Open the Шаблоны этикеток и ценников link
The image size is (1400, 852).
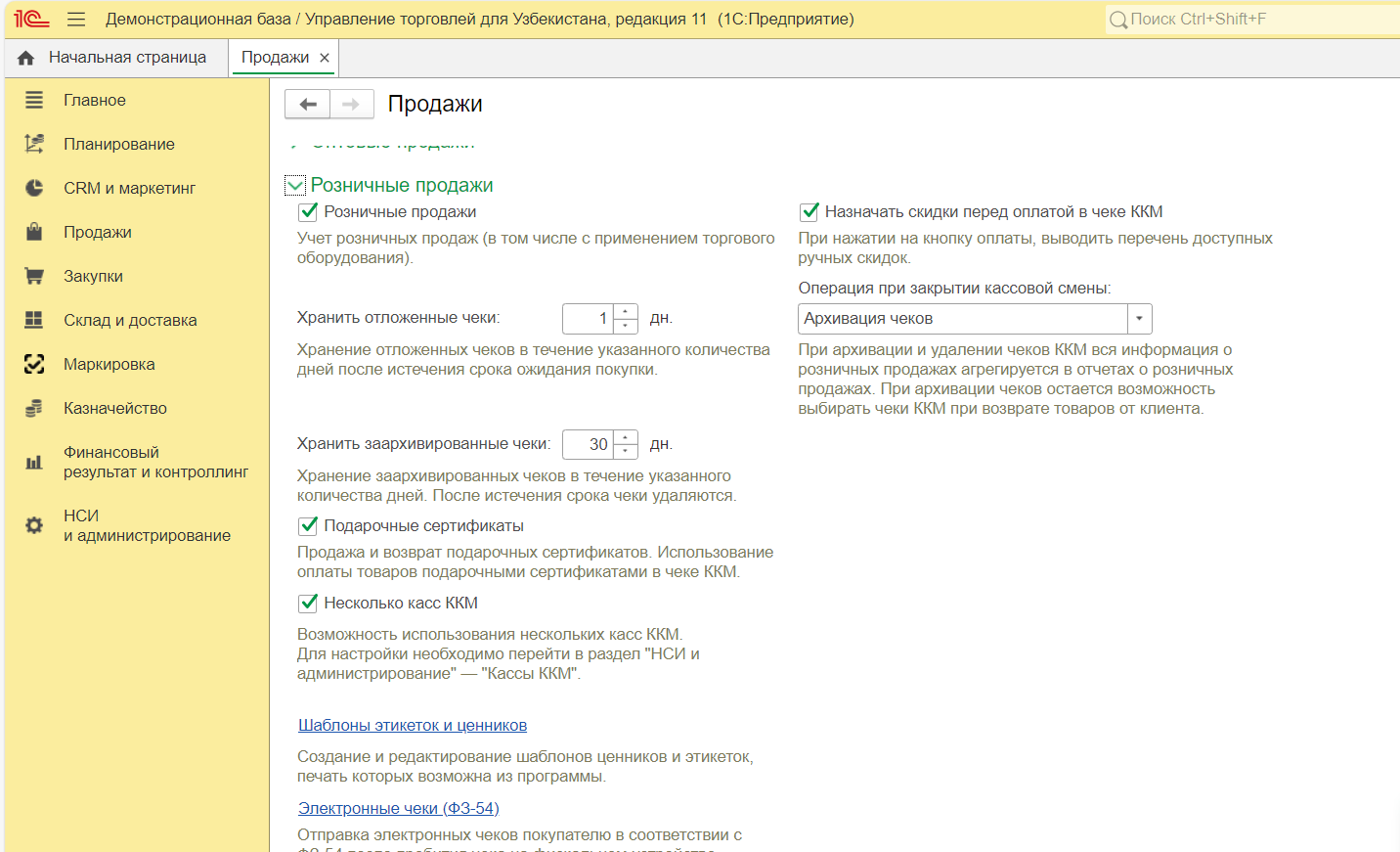point(413,725)
